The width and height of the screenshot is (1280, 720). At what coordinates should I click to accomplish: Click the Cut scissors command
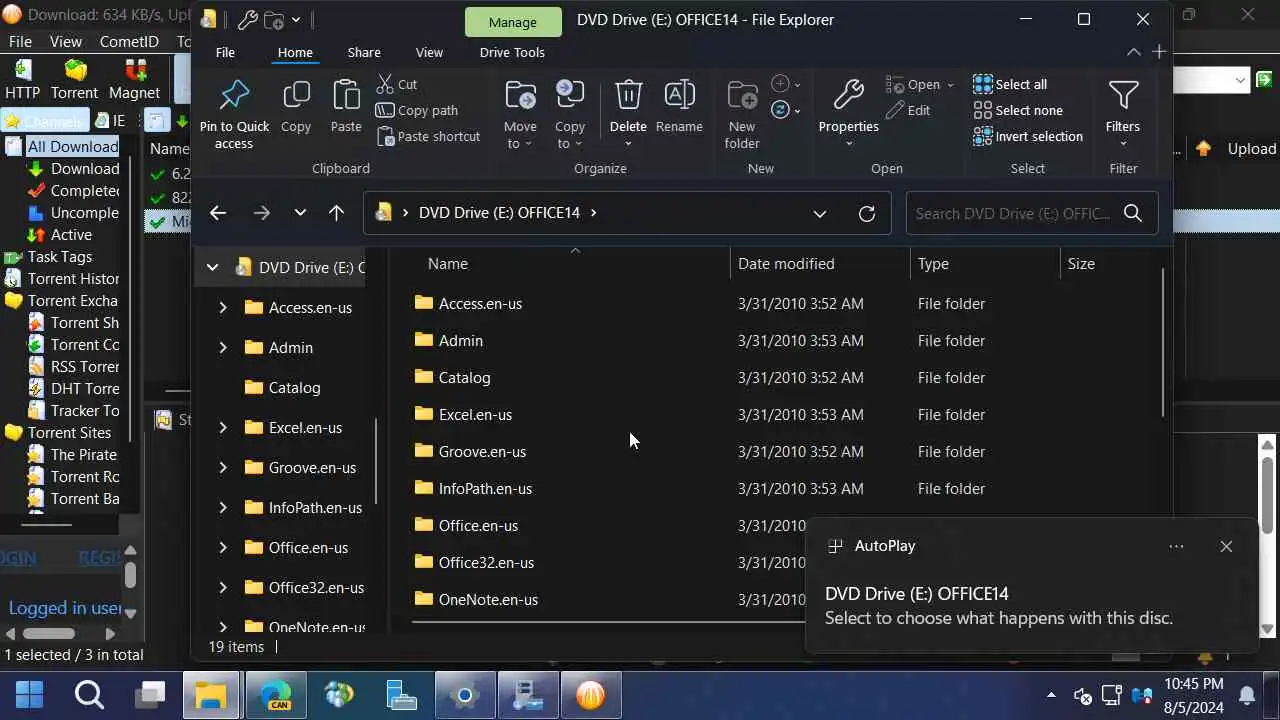coord(397,84)
